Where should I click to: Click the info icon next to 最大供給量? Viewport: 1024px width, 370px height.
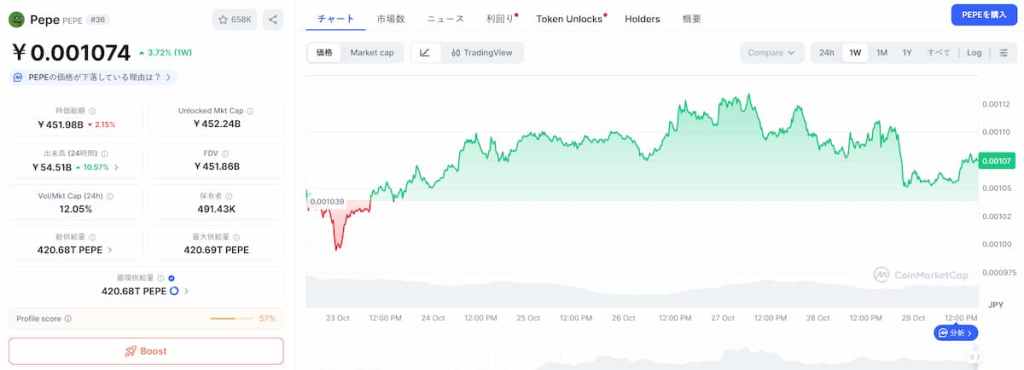(x=236, y=238)
